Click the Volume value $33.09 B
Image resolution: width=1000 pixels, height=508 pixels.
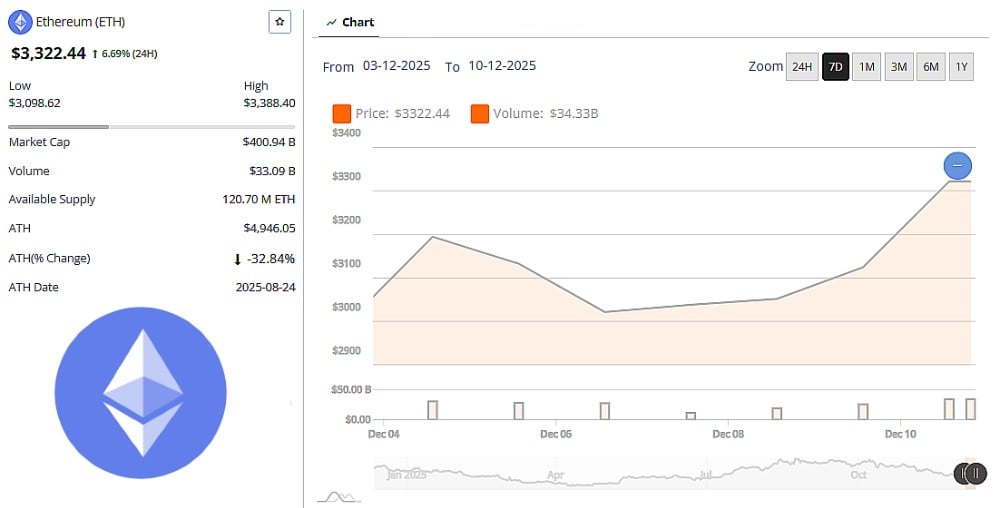(272, 171)
